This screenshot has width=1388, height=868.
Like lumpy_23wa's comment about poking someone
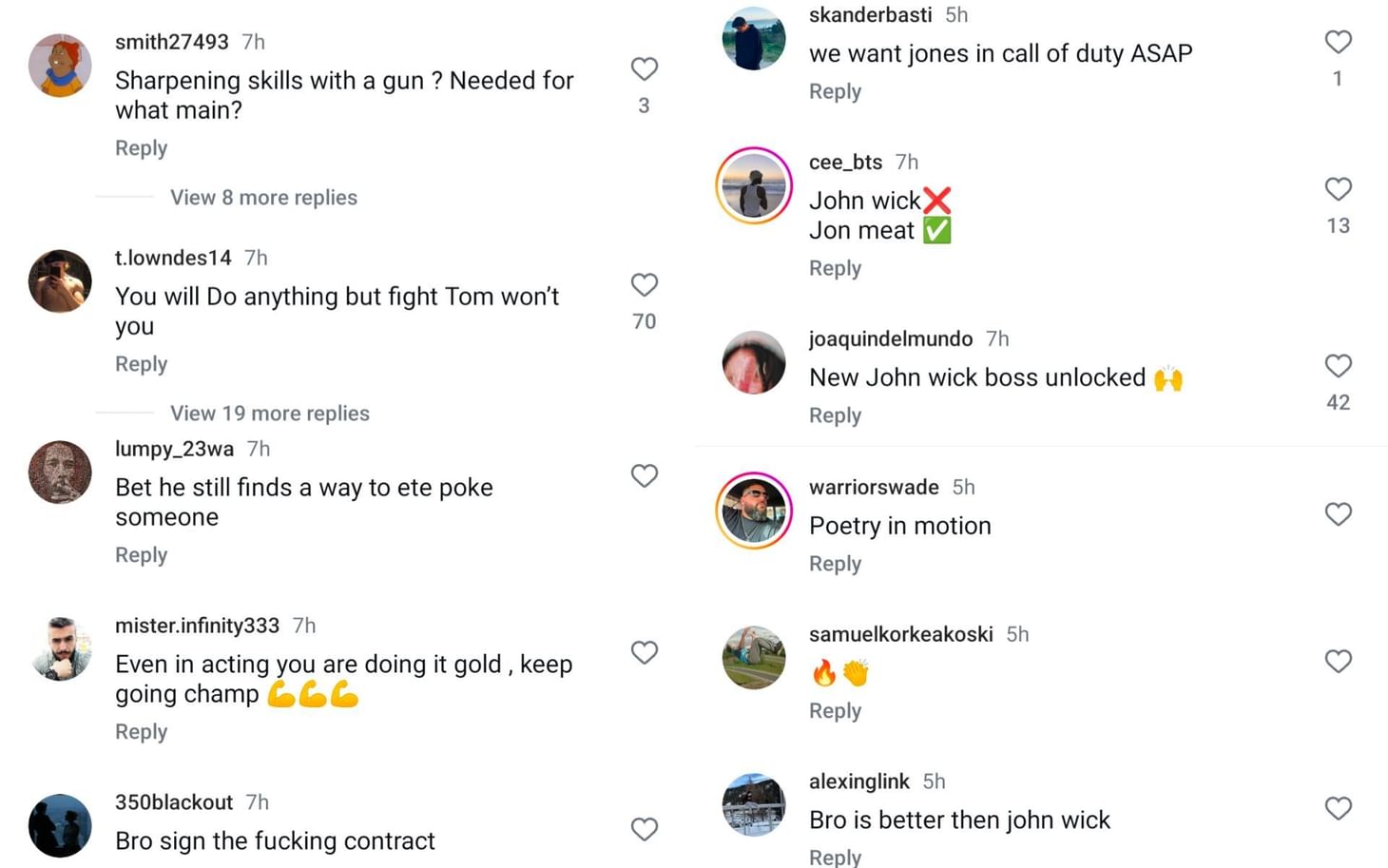pyautogui.click(x=645, y=475)
